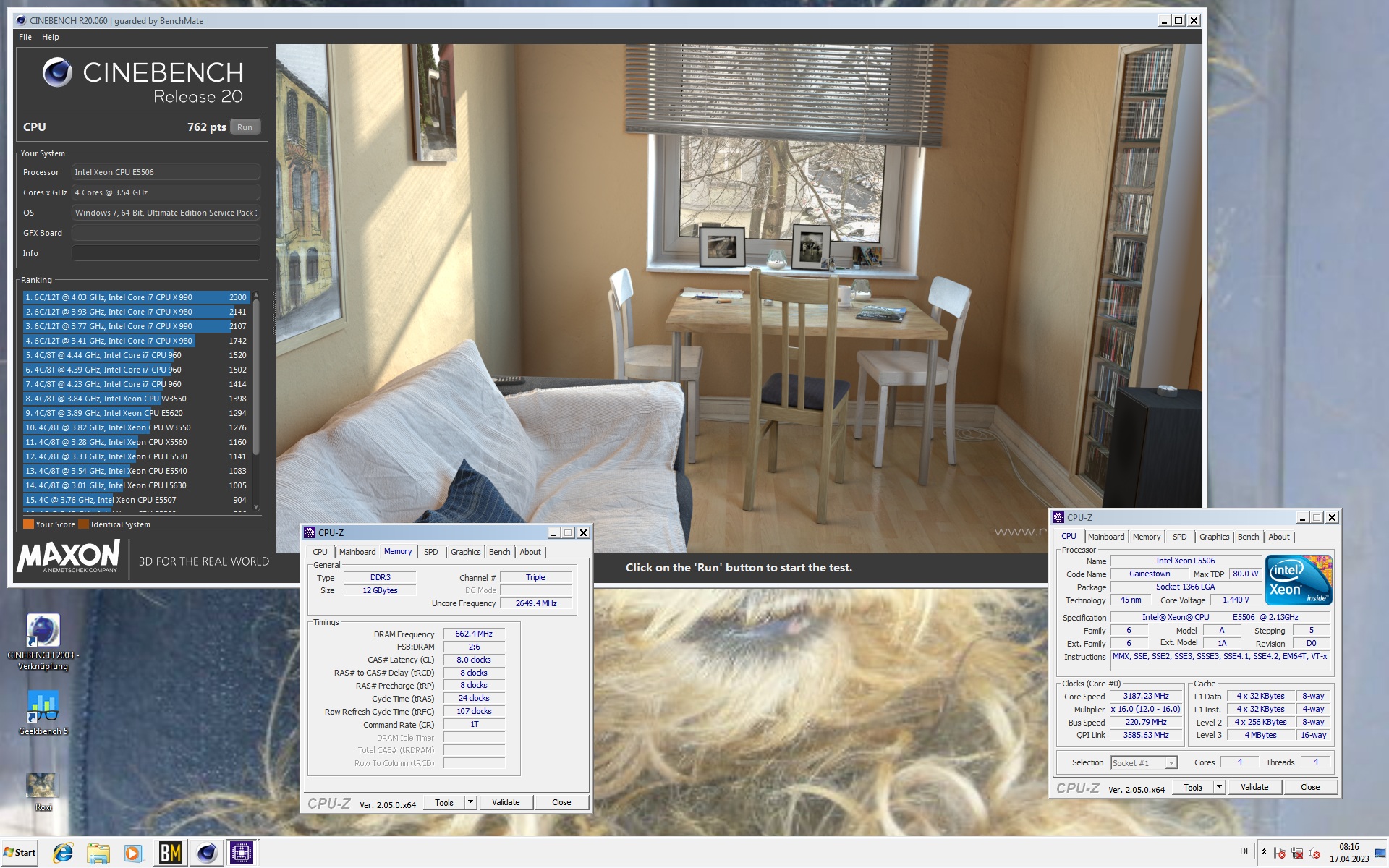
Task: Select the Roxi desktop icon
Action: 43,785
